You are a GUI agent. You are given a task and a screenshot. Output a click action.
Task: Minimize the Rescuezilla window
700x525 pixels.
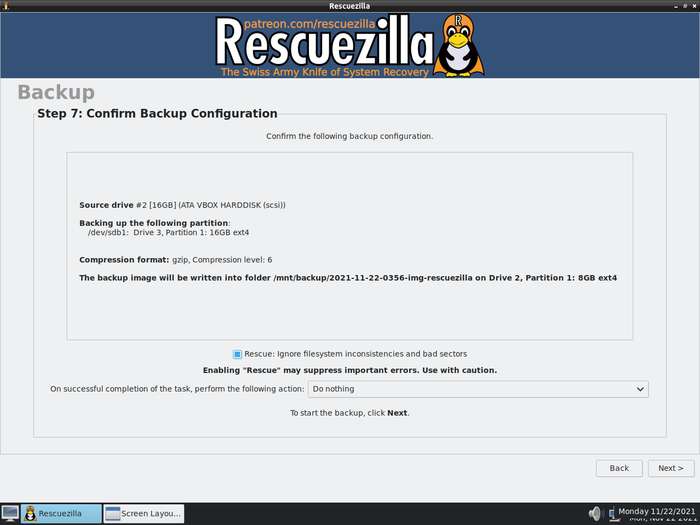click(x=676, y=6)
